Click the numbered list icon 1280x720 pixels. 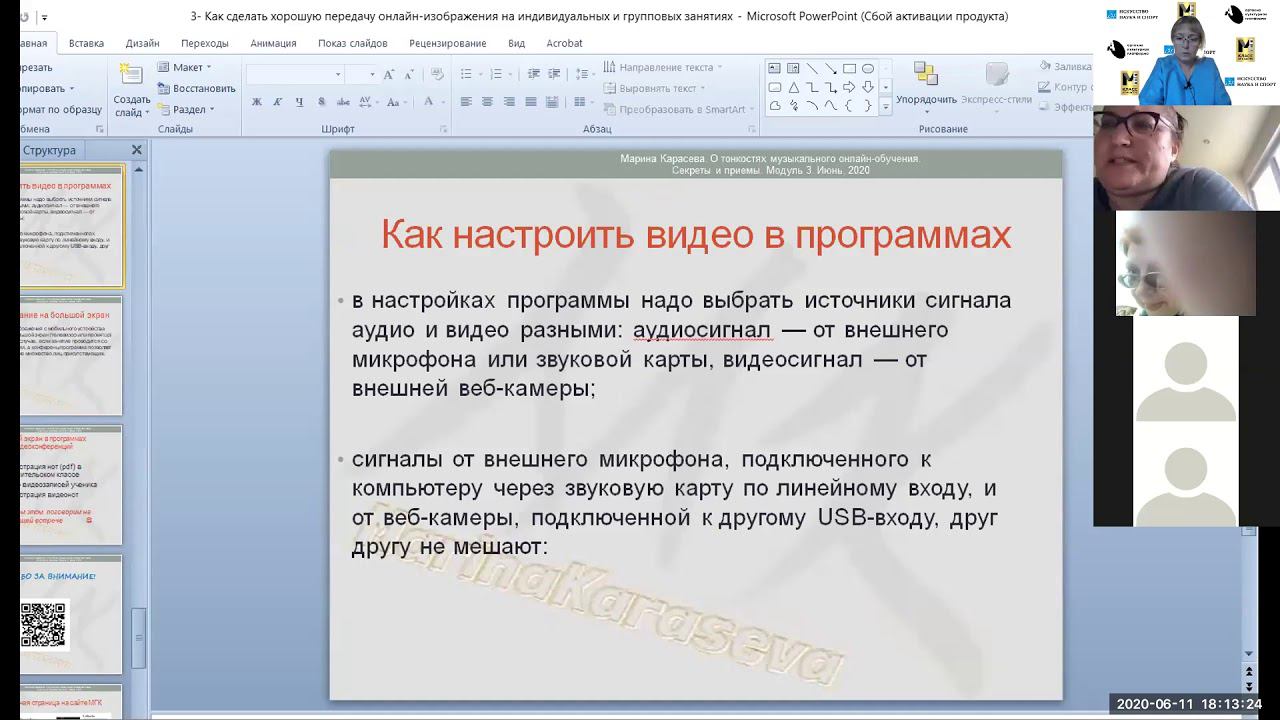pos(496,74)
